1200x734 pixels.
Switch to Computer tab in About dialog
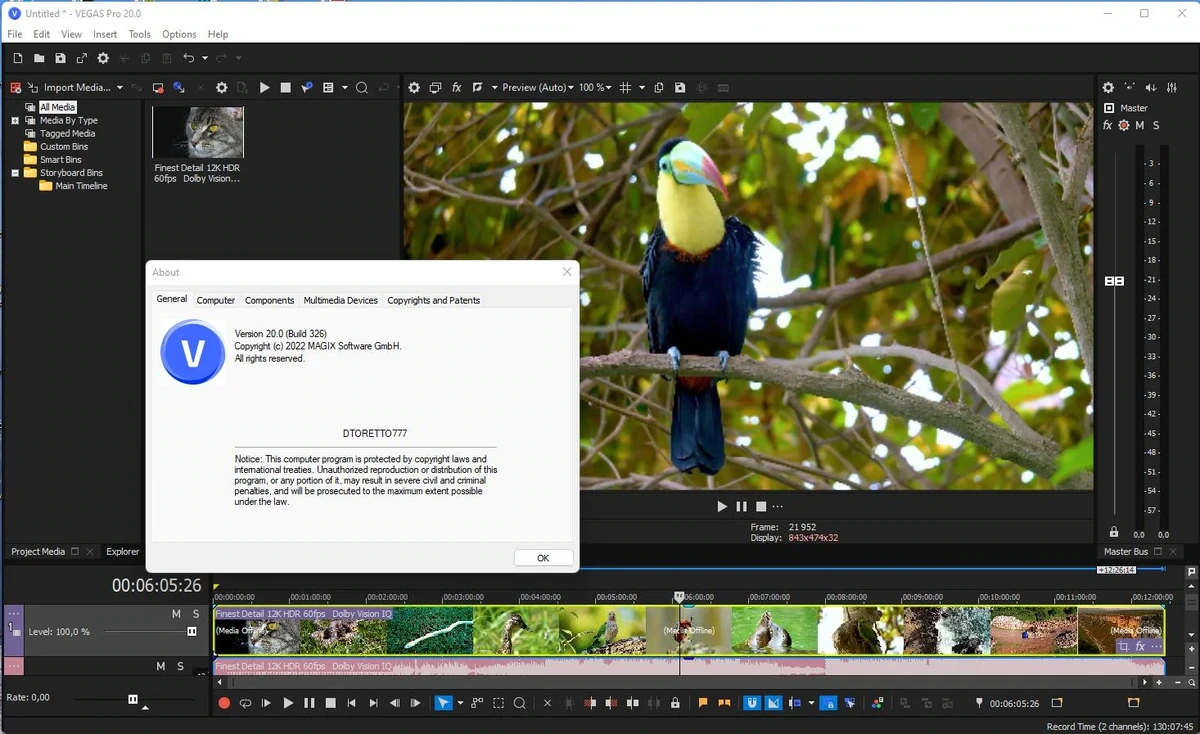(216, 300)
